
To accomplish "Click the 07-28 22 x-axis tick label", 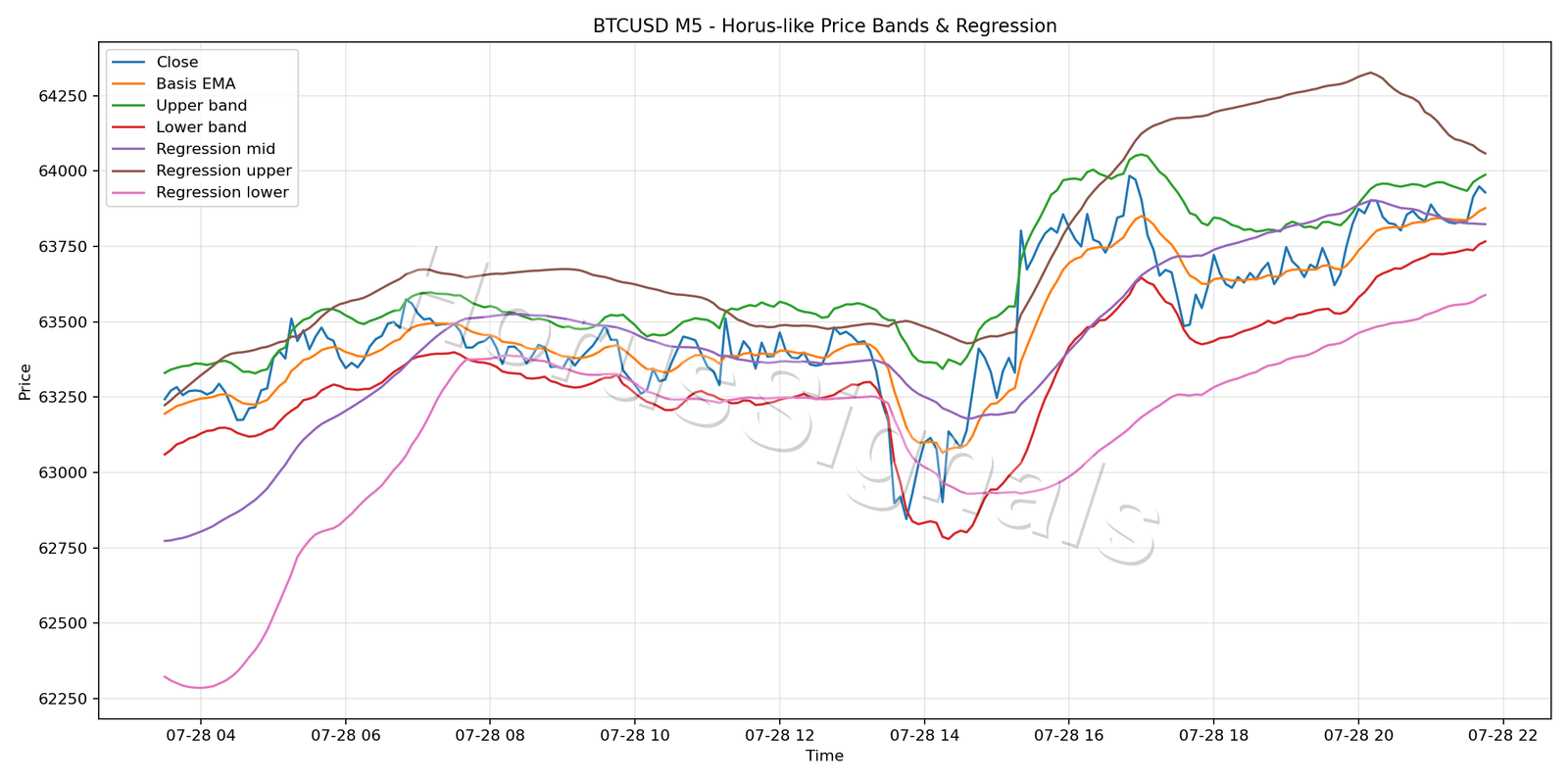I will 1502,734.
